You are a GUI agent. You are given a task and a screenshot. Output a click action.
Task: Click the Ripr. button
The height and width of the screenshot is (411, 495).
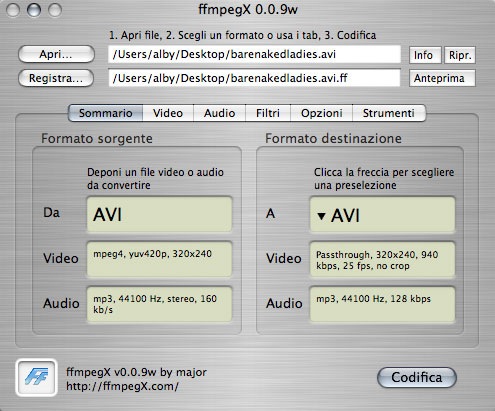[x=460, y=55]
